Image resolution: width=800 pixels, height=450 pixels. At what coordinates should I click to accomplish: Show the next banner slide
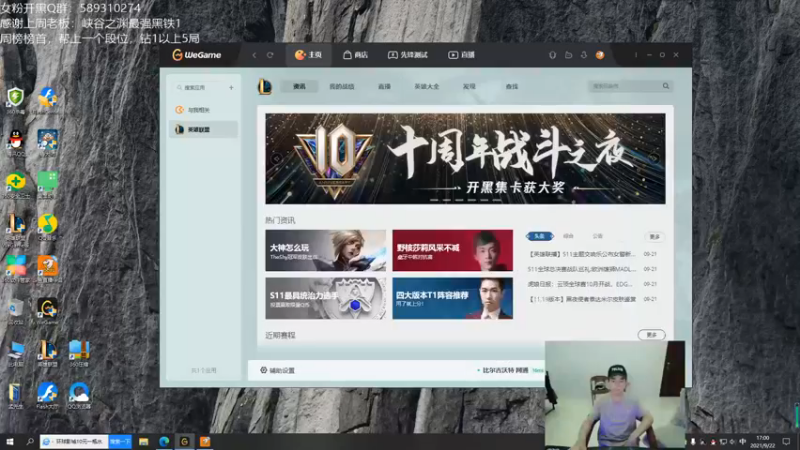pyautogui.click(x=654, y=159)
